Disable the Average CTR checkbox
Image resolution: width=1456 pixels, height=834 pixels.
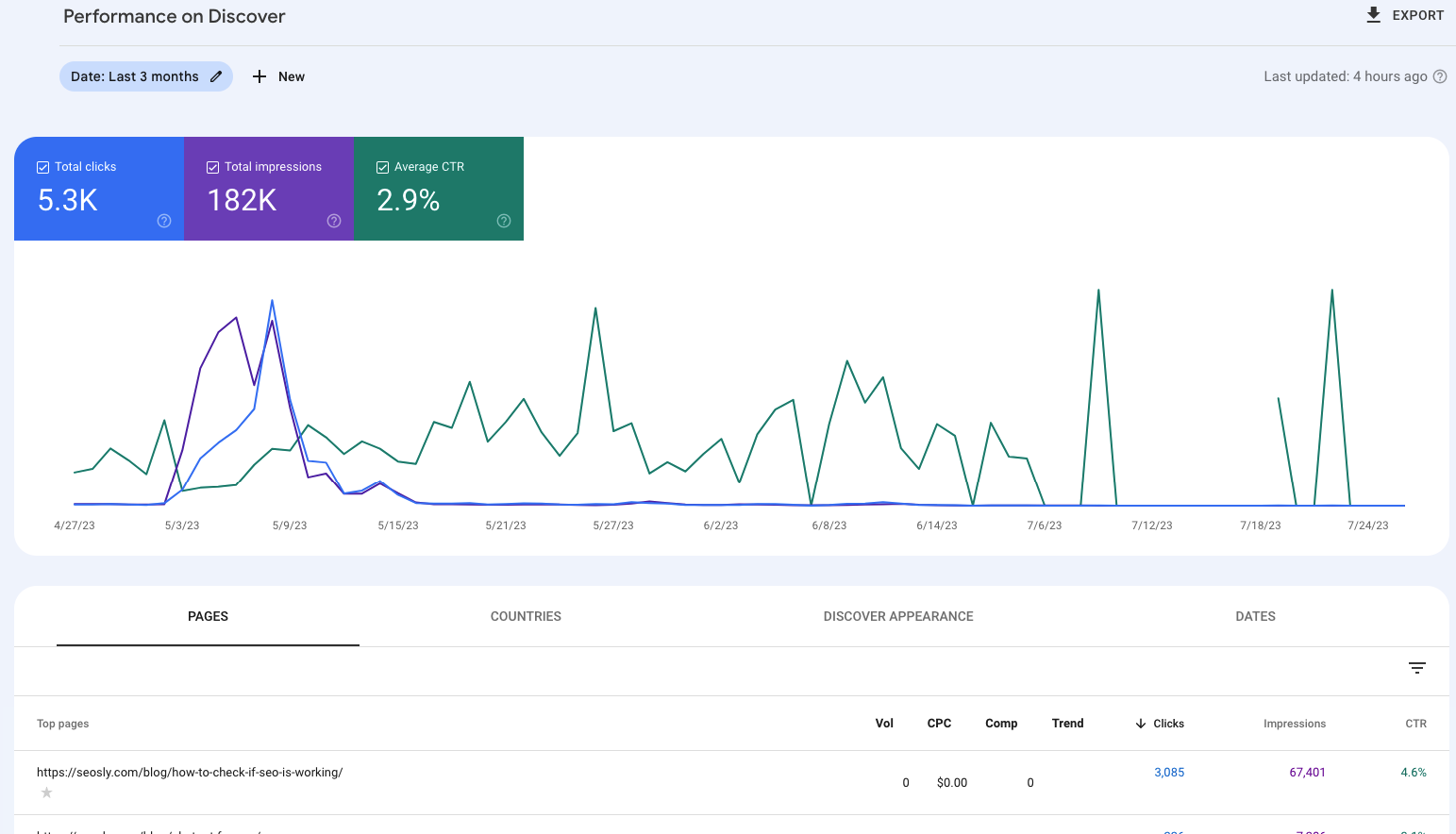coord(382,166)
